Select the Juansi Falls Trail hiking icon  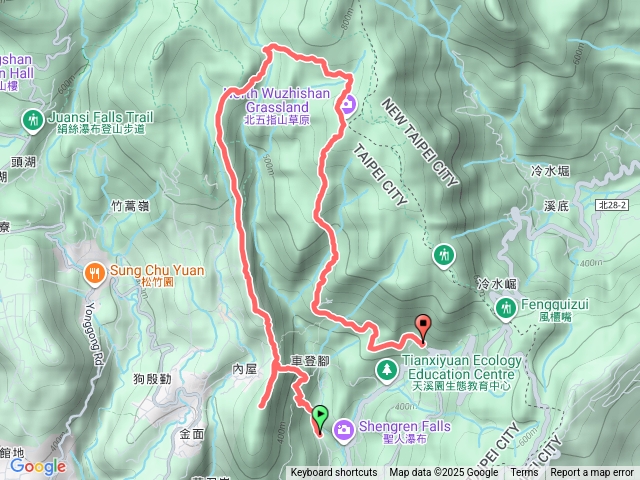33,121
